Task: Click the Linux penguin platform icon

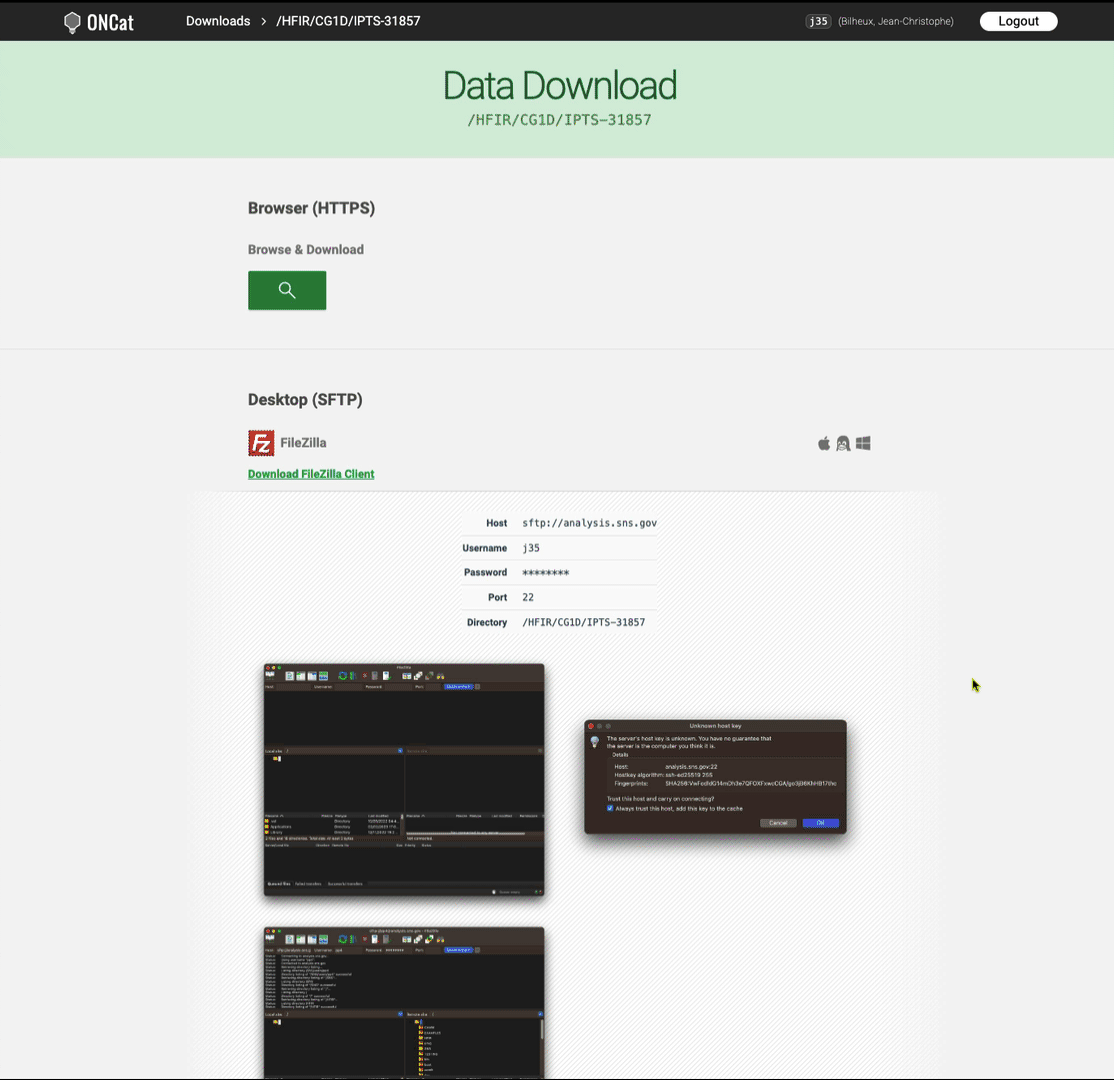Action: click(x=843, y=443)
